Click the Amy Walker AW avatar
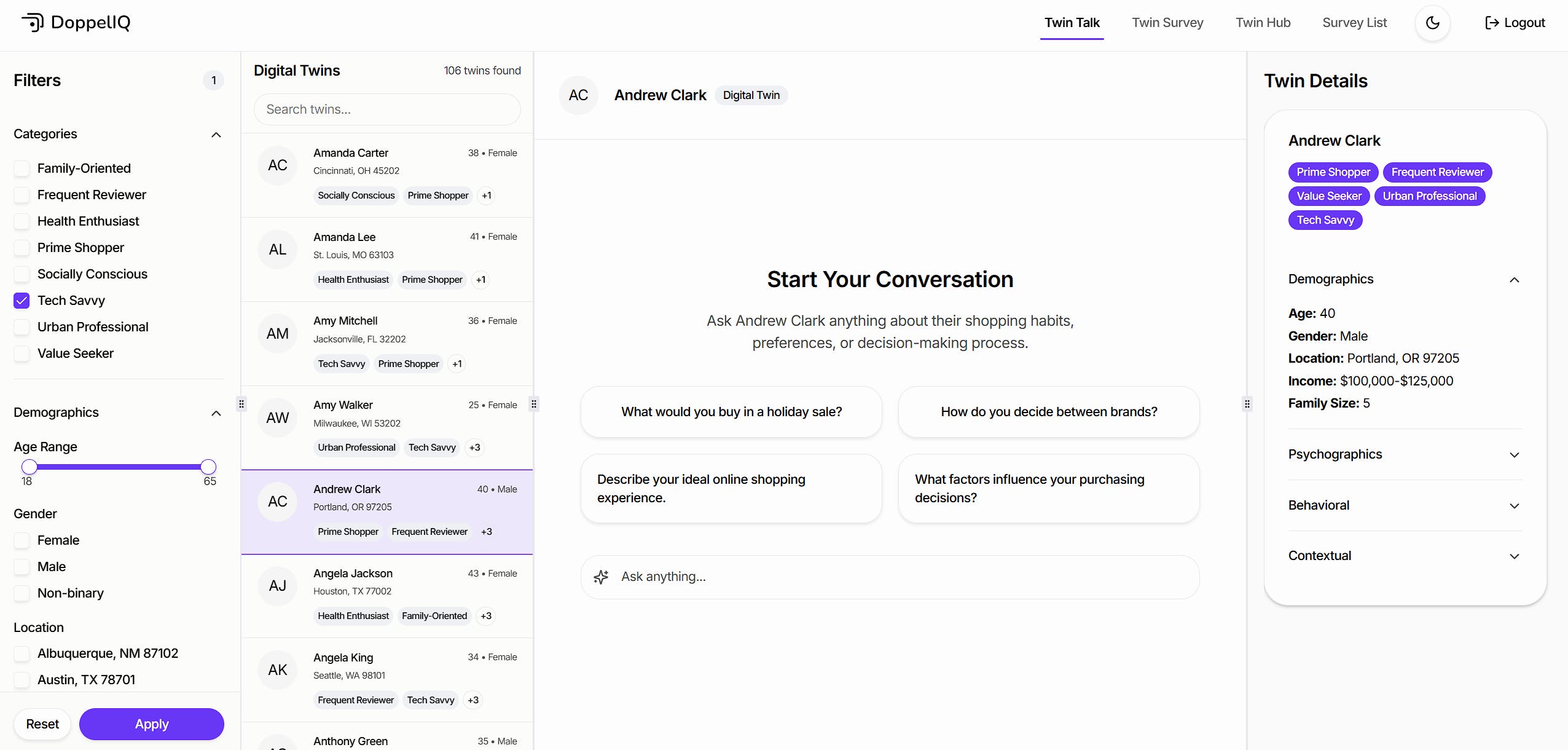 pyautogui.click(x=277, y=418)
